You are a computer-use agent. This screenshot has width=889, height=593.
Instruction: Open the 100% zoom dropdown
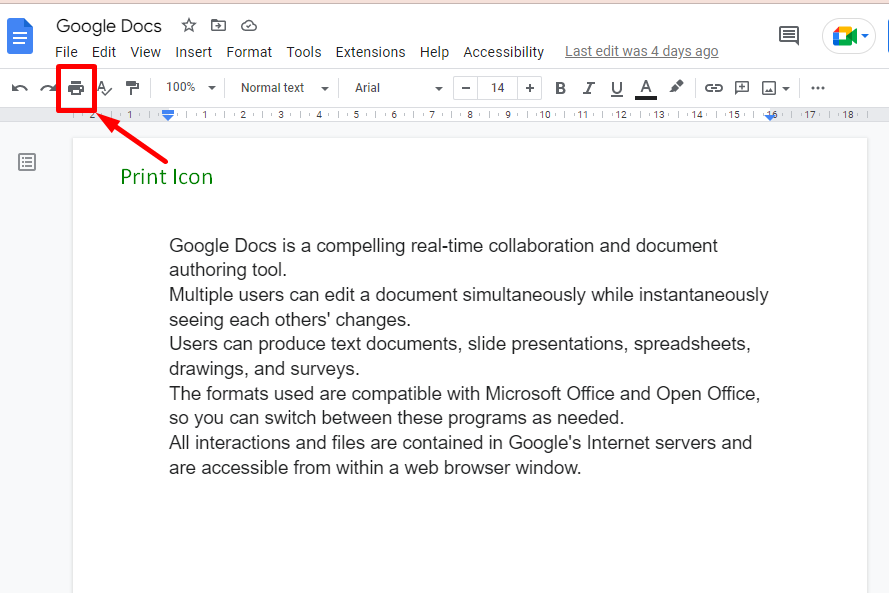pyautogui.click(x=190, y=87)
